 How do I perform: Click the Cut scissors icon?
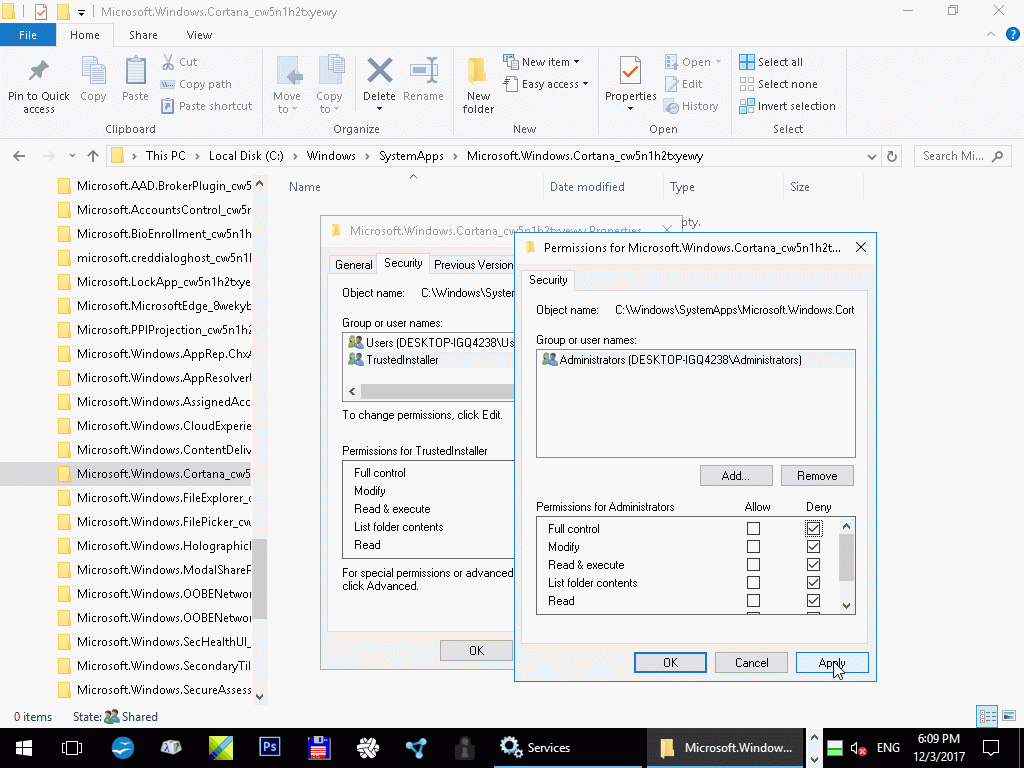tap(168, 62)
